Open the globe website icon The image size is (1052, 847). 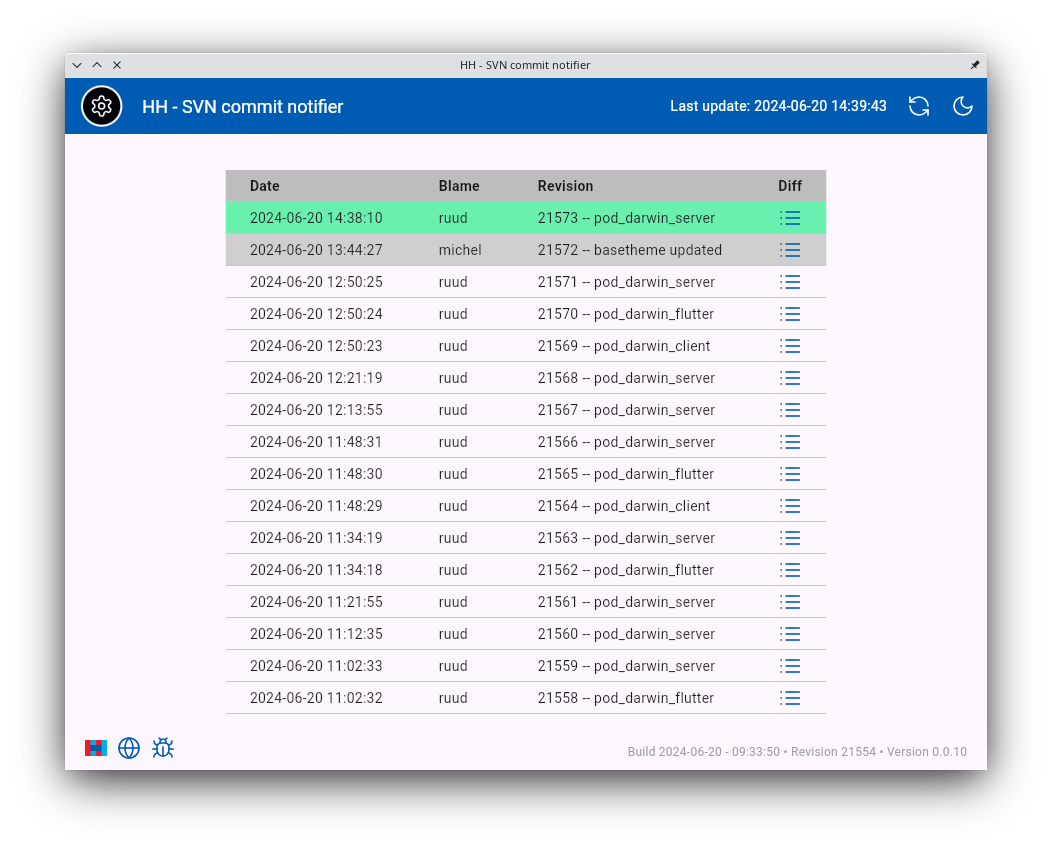[x=129, y=747]
